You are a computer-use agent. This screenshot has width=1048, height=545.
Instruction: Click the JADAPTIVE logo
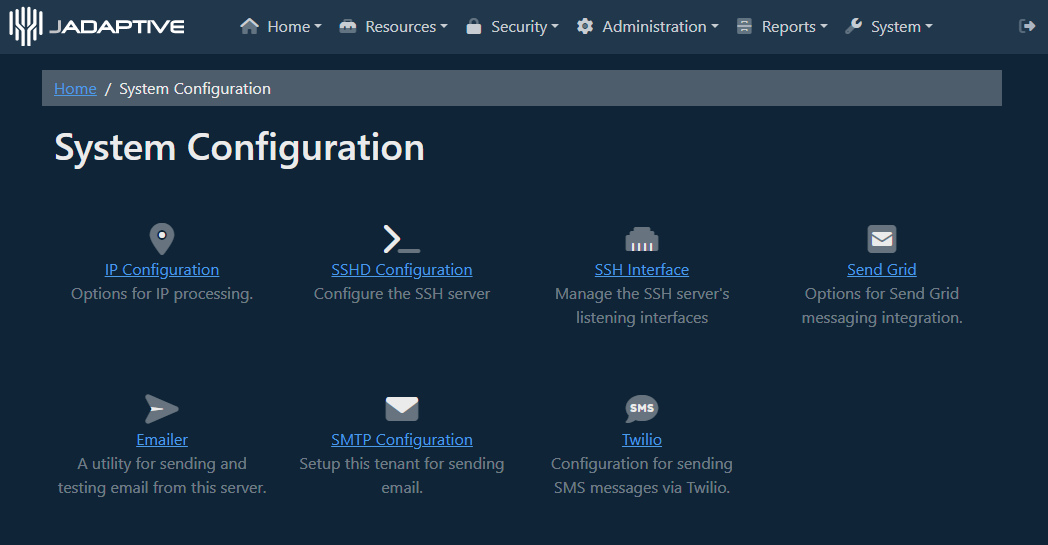(x=97, y=27)
